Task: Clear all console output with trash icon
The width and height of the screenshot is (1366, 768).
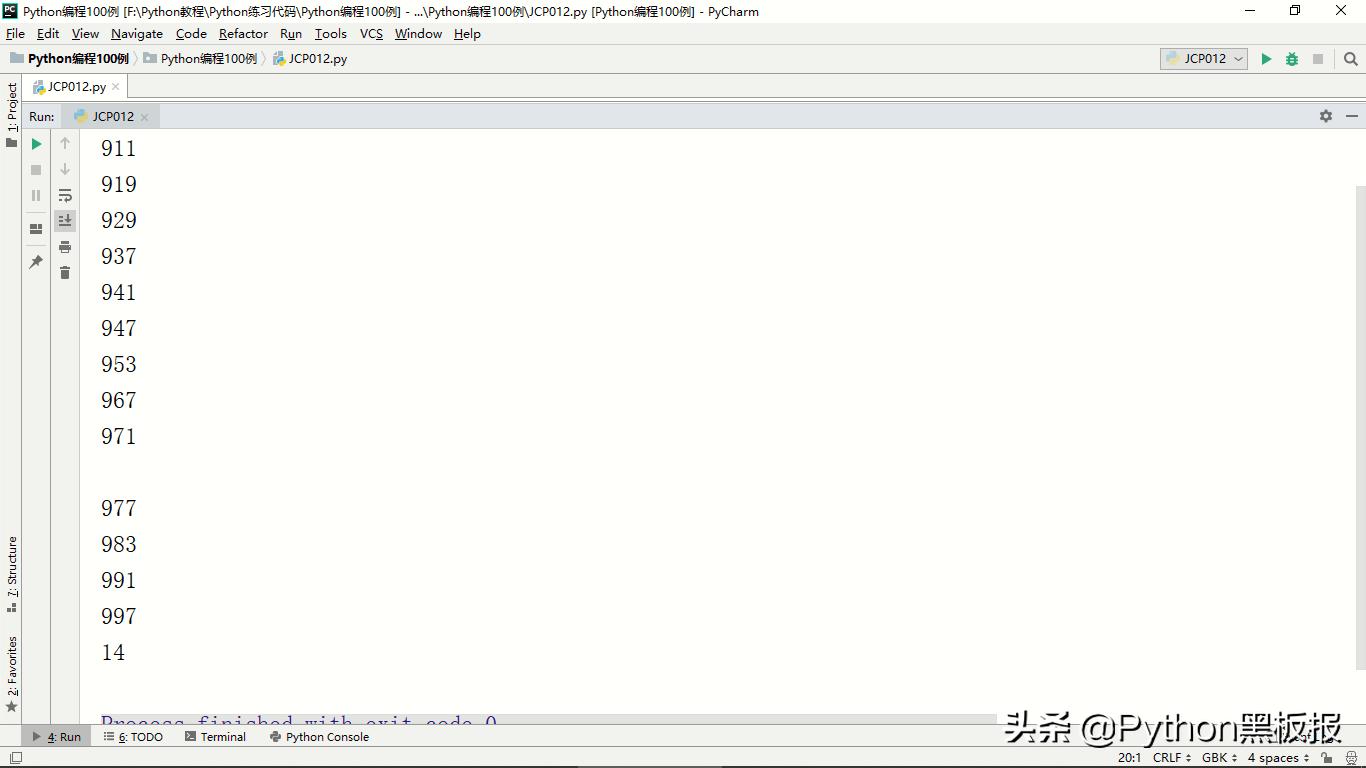Action: click(x=65, y=272)
